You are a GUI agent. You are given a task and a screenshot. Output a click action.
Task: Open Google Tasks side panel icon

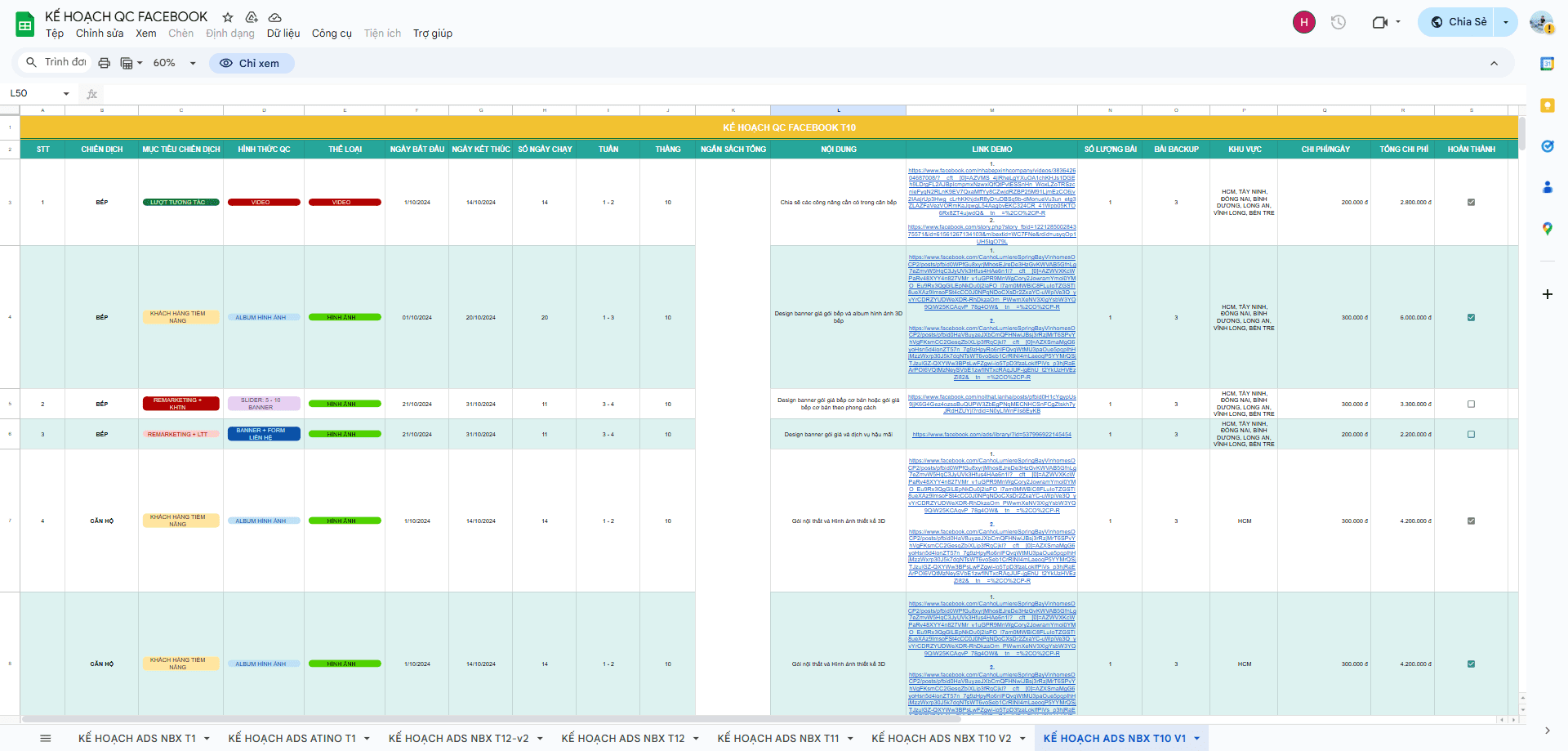point(1547,146)
